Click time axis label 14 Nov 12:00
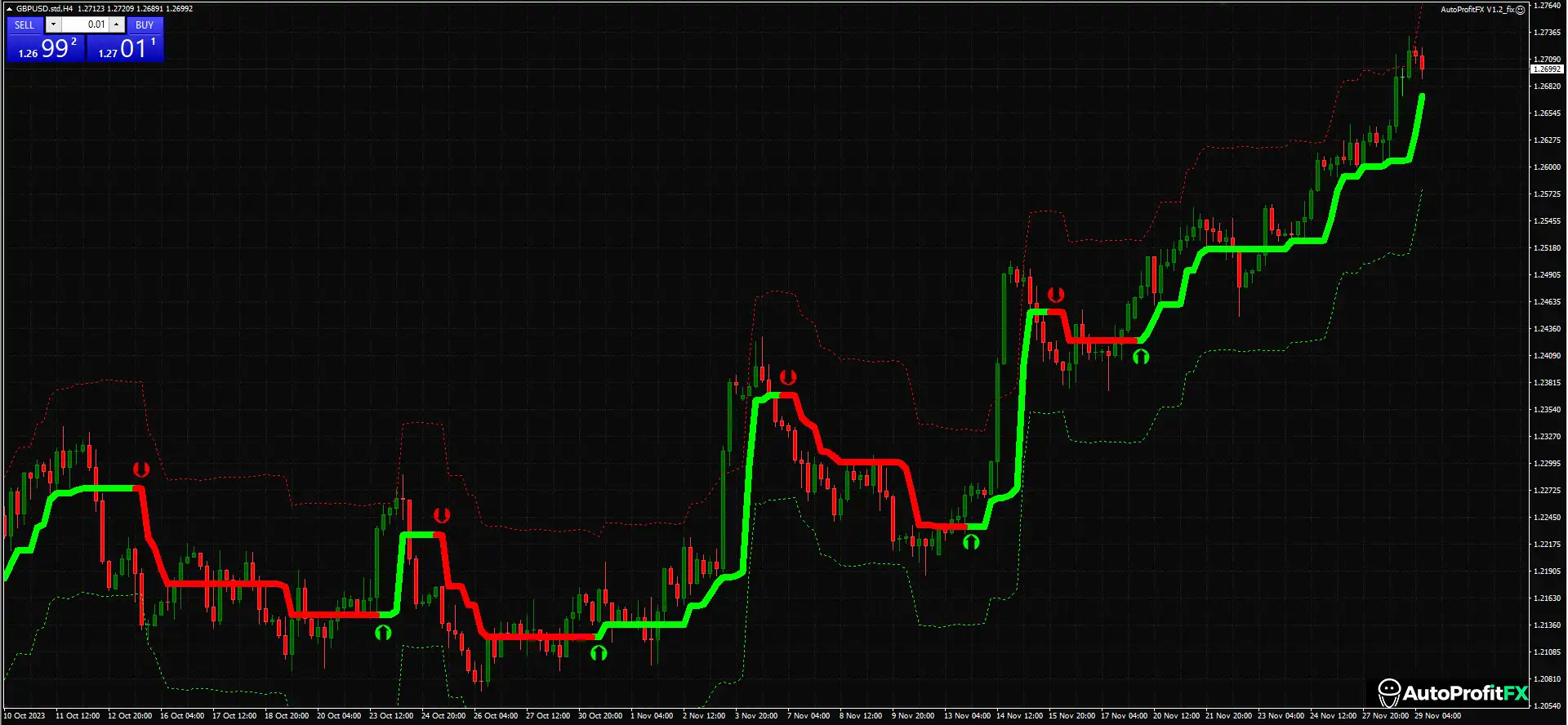Screen dimensions: 1568x725 click(1019, 716)
